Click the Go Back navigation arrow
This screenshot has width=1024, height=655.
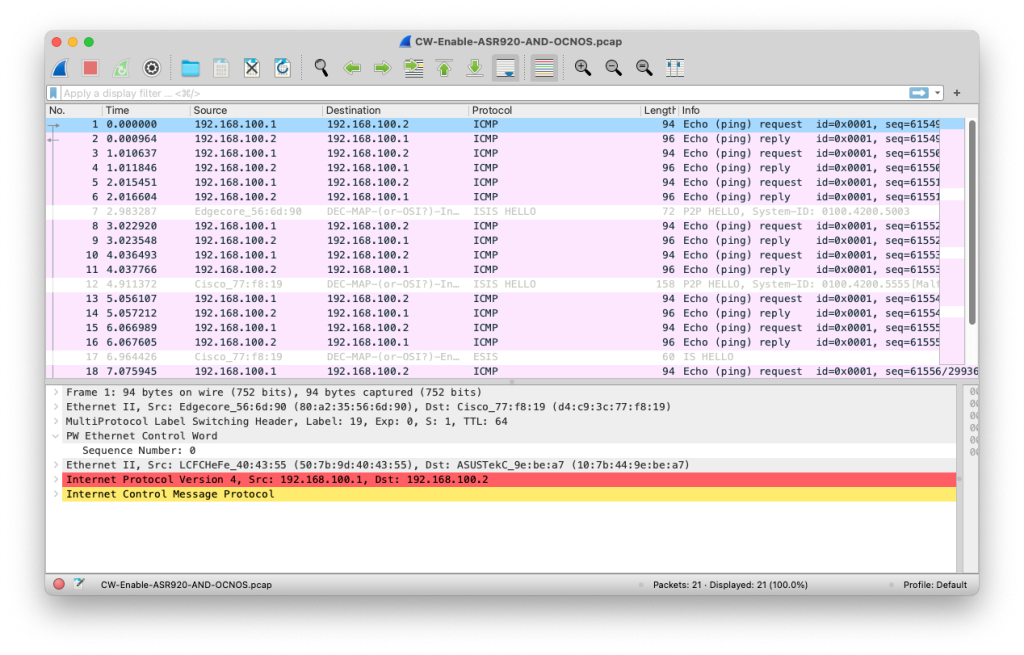tap(352, 68)
